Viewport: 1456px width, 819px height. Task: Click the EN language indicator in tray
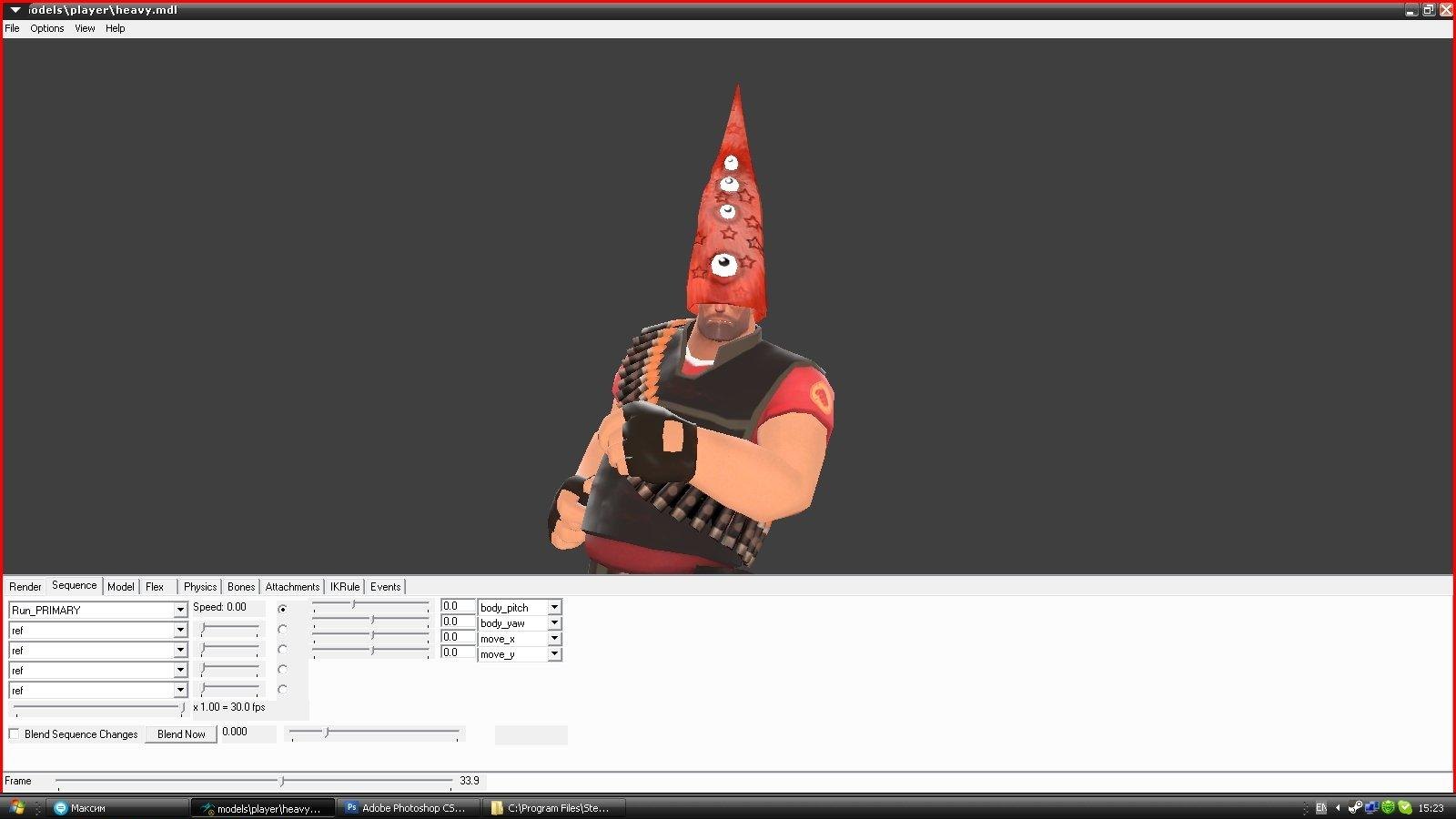click(x=1320, y=808)
